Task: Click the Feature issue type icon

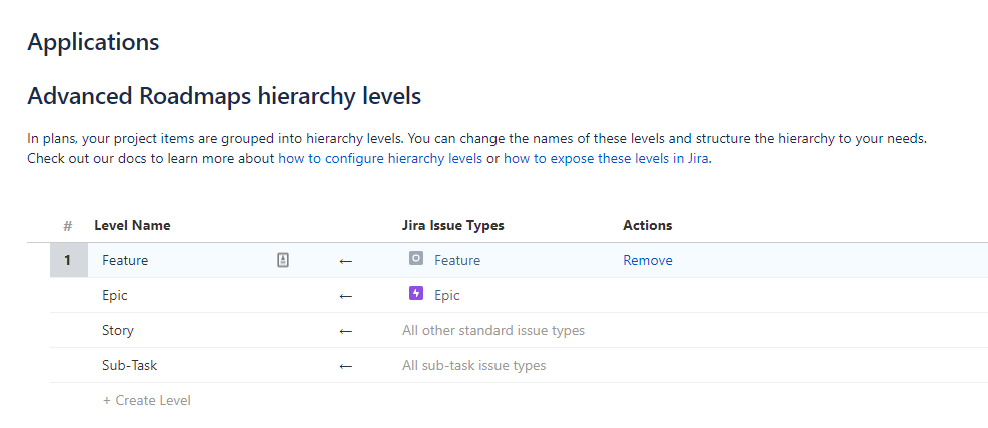Action: (x=416, y=258)
